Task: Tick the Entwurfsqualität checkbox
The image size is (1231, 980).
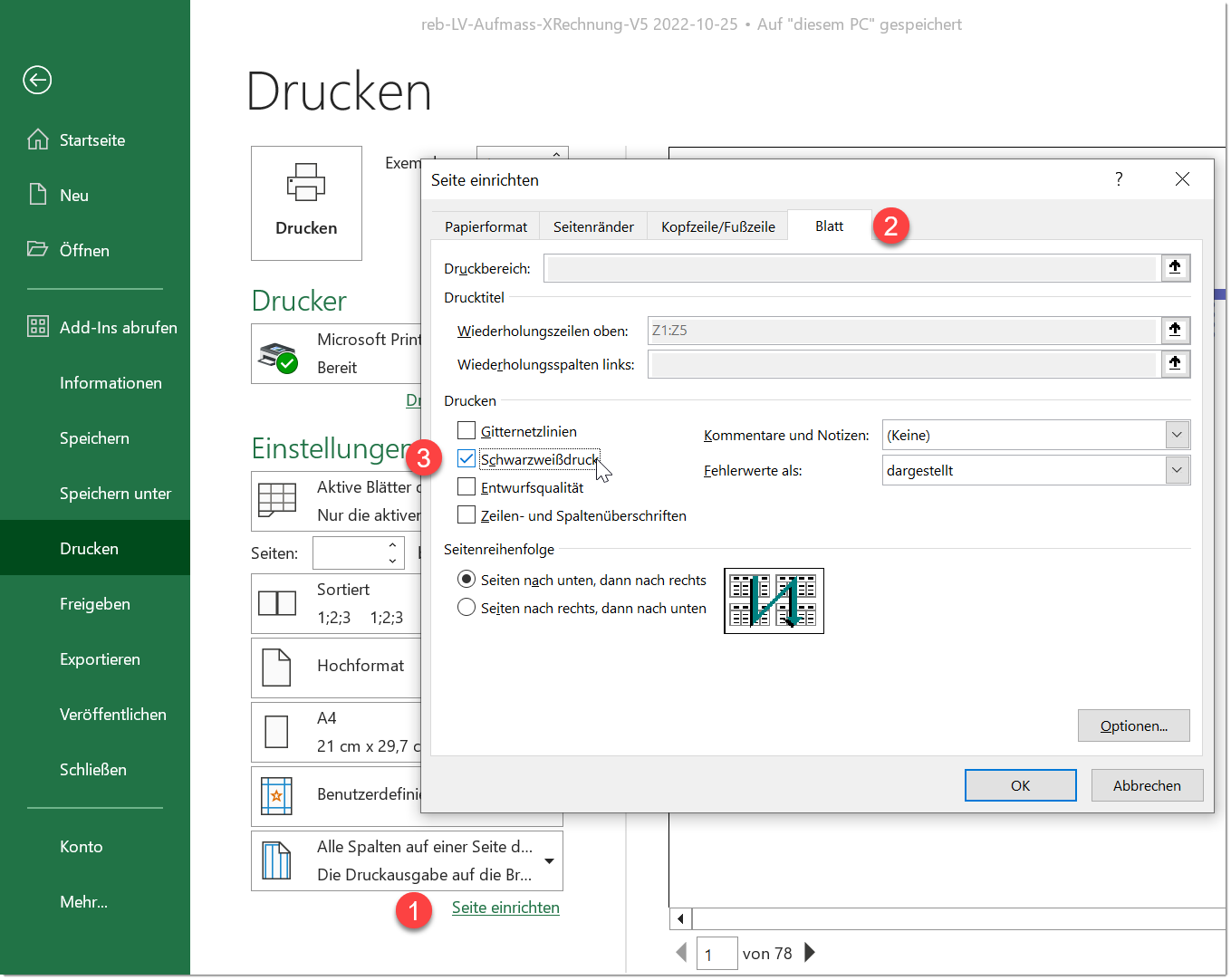Action: (466, 486)
